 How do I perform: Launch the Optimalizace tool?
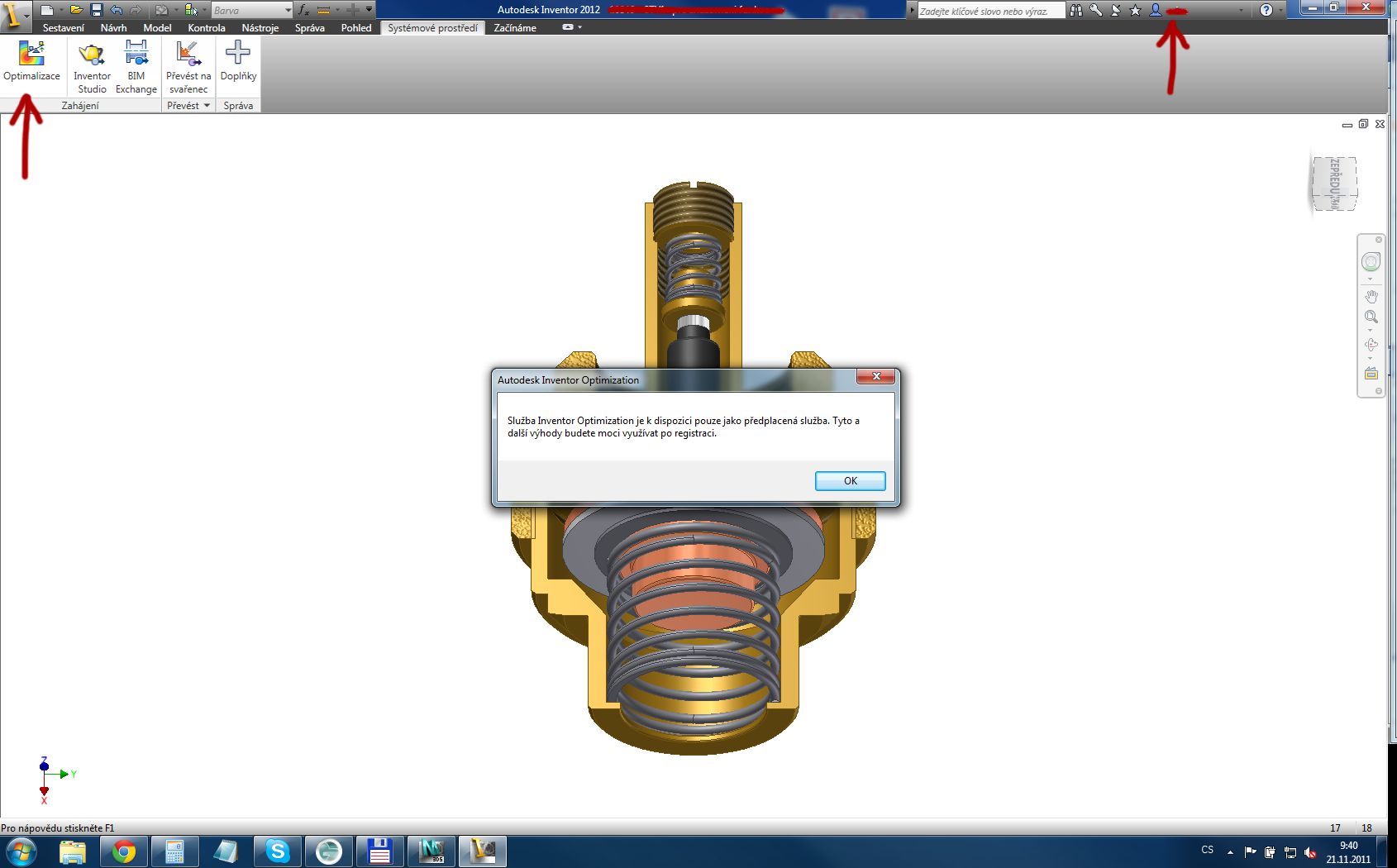(x=31, y=61)
